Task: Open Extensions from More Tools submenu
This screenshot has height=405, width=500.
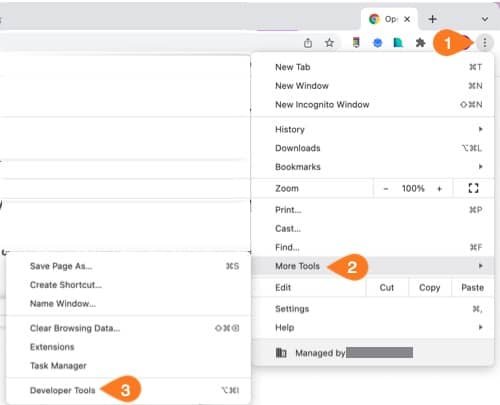Action: tap(128, 347)
